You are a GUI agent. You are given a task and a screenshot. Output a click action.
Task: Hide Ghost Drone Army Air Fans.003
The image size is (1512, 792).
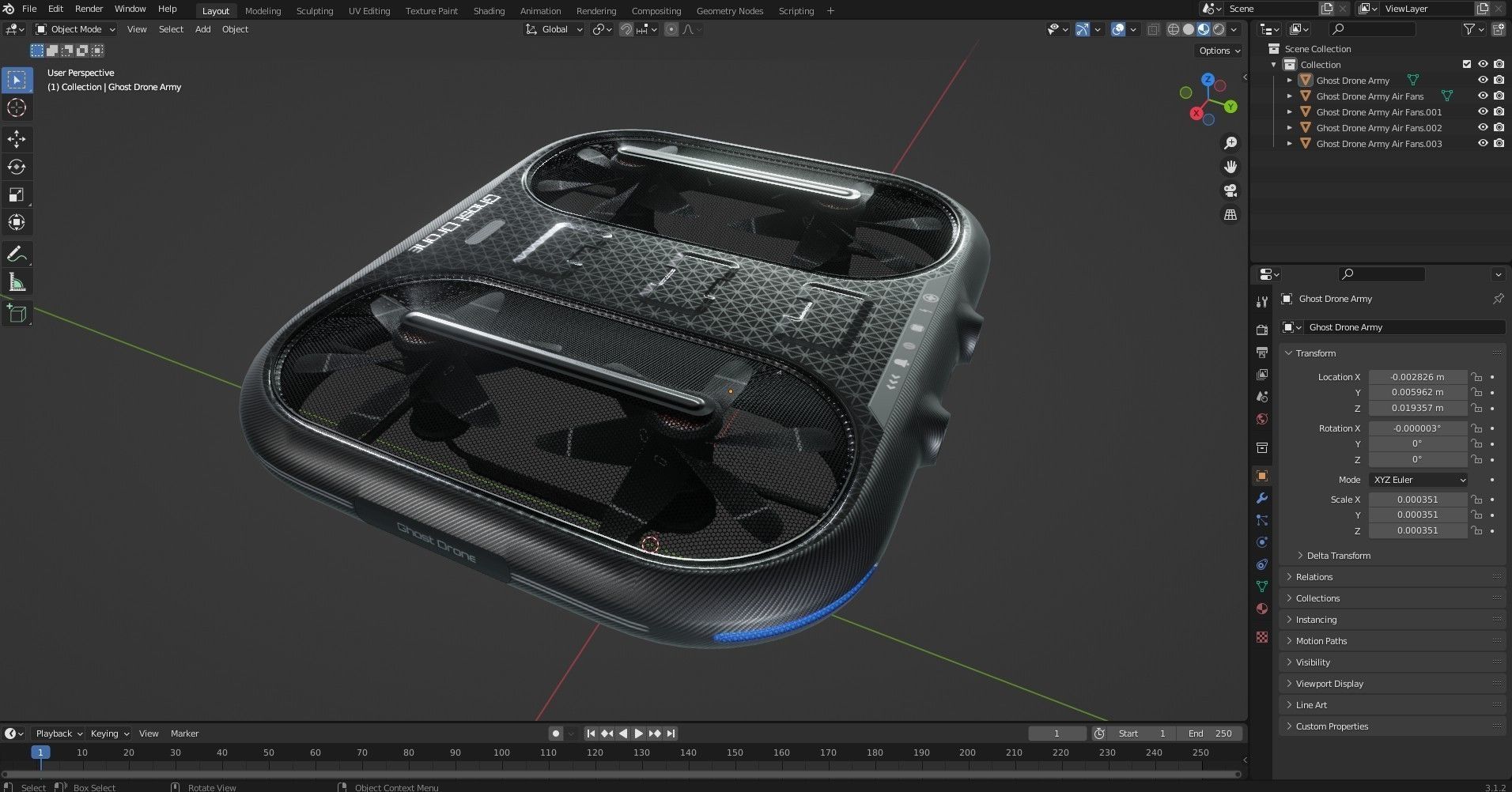pyautogui.click(x=1483, y=143)
